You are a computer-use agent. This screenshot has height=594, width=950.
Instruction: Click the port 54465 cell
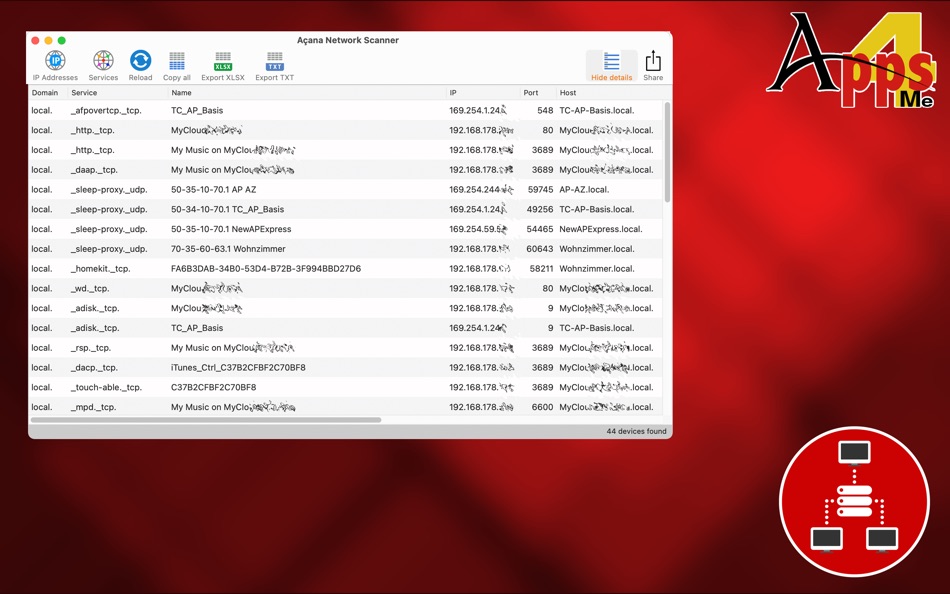tap(540, 229)
